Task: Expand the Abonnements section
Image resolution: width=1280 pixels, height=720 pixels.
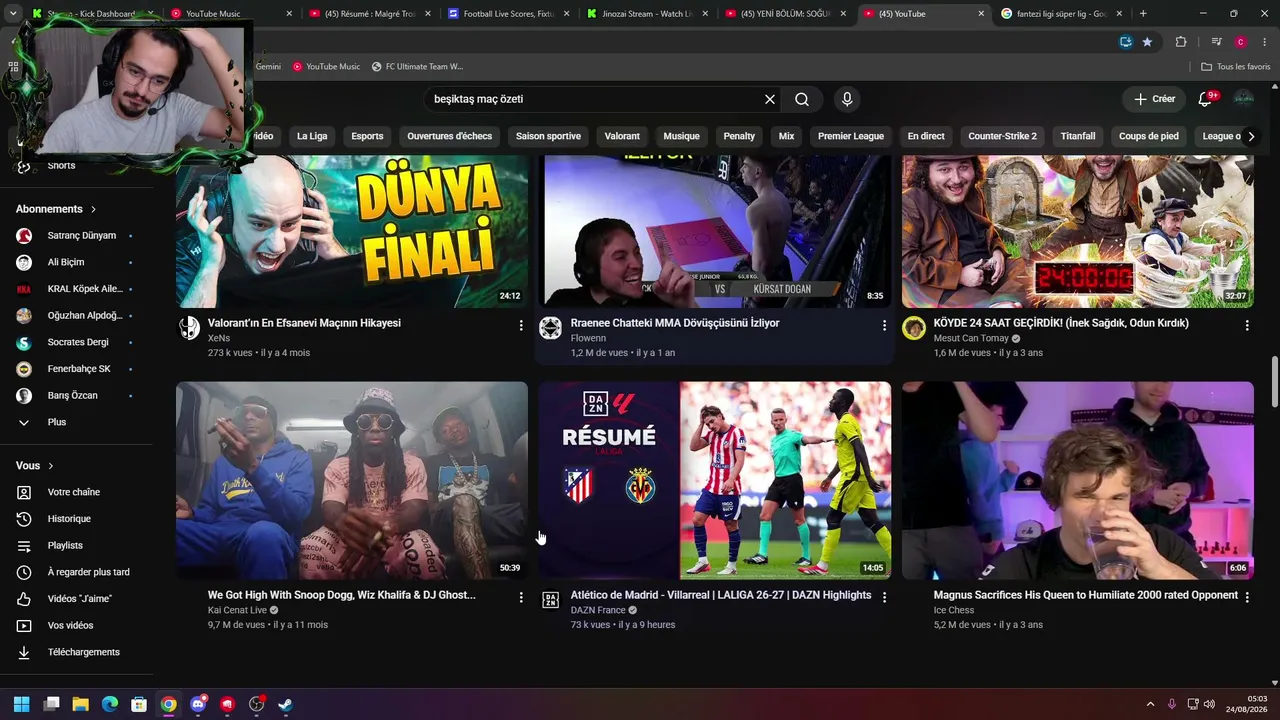Action: pos(56,209)
